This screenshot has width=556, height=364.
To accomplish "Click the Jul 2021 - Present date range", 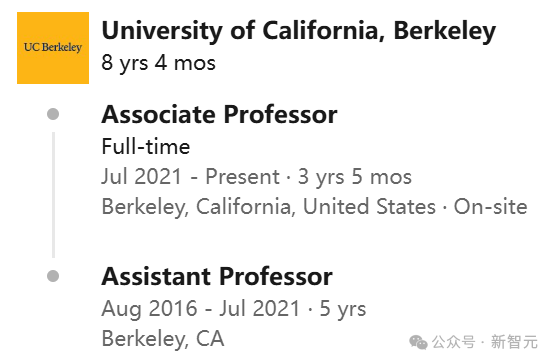I will [190, 176].
